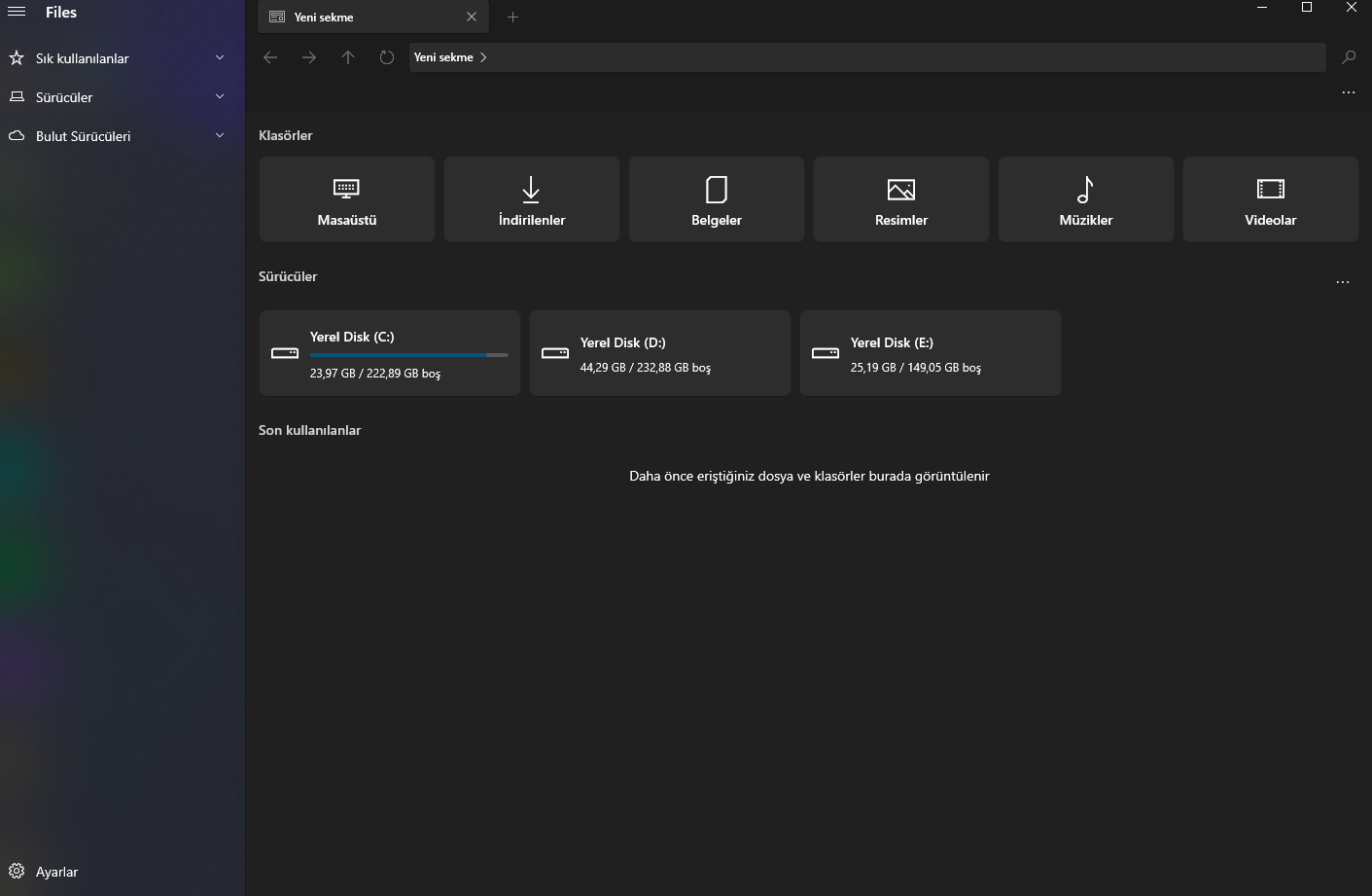Click the Files app title

tap(61, 13)
